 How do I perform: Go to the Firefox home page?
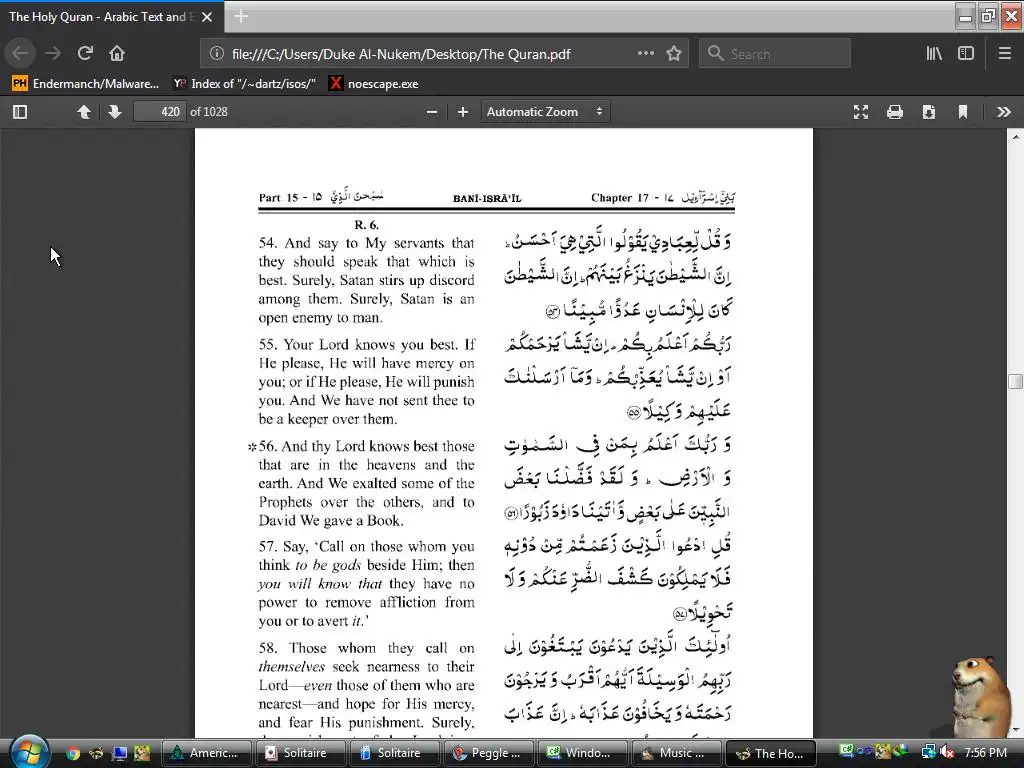[x=117, y=53]
